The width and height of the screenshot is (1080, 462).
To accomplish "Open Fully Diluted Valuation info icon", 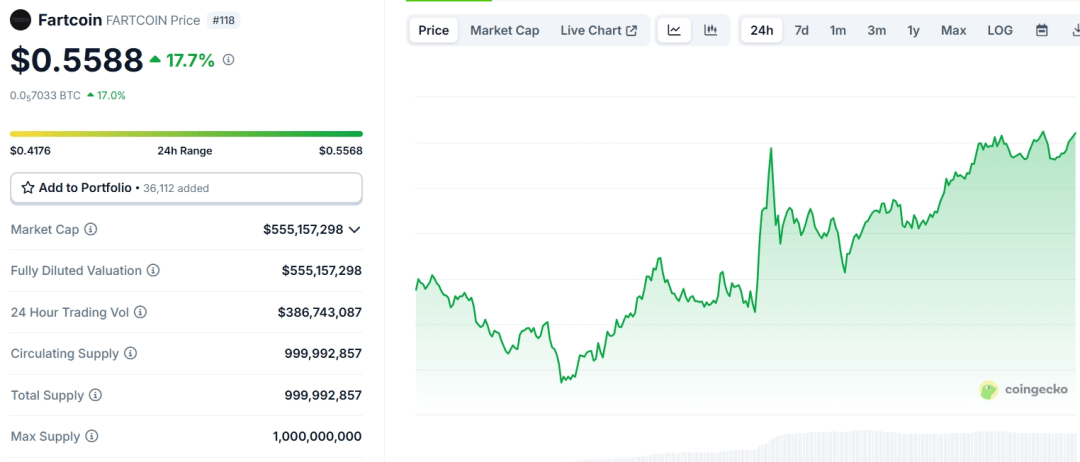I will coord(153,271).
